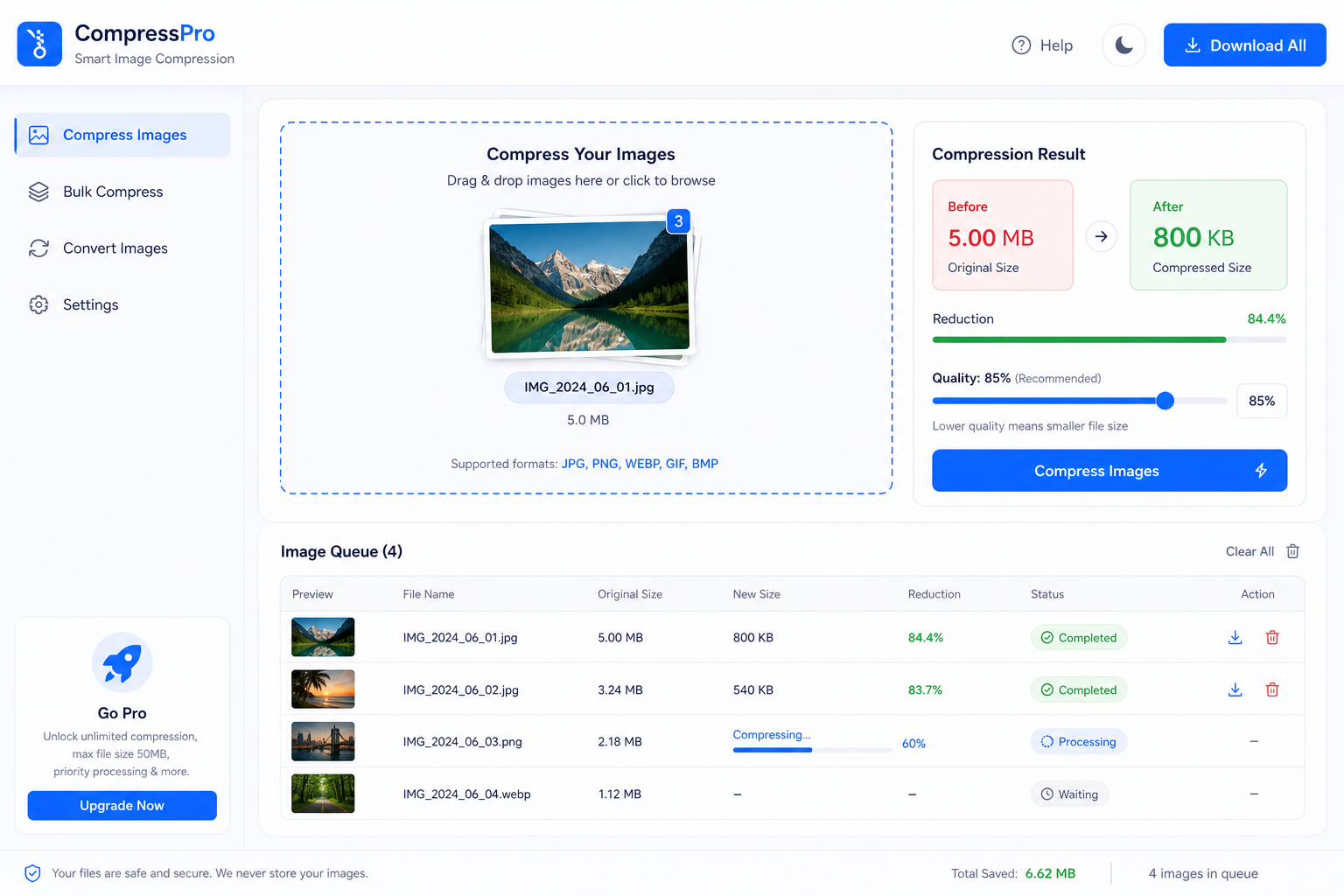Click the JPG supported format link

(x=573, y=464)
